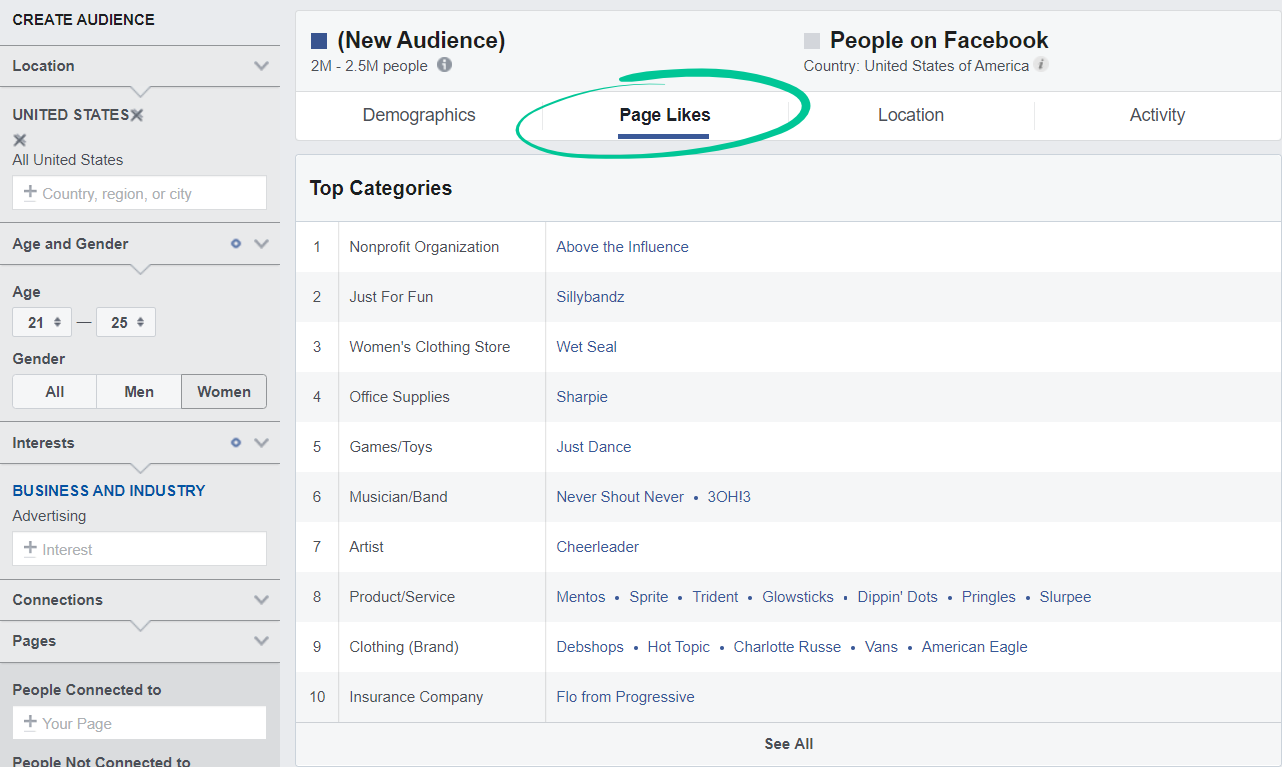Switch to the Activity tab
The height and width of the screenshot is (767, 1282).
click(1157, 115)
